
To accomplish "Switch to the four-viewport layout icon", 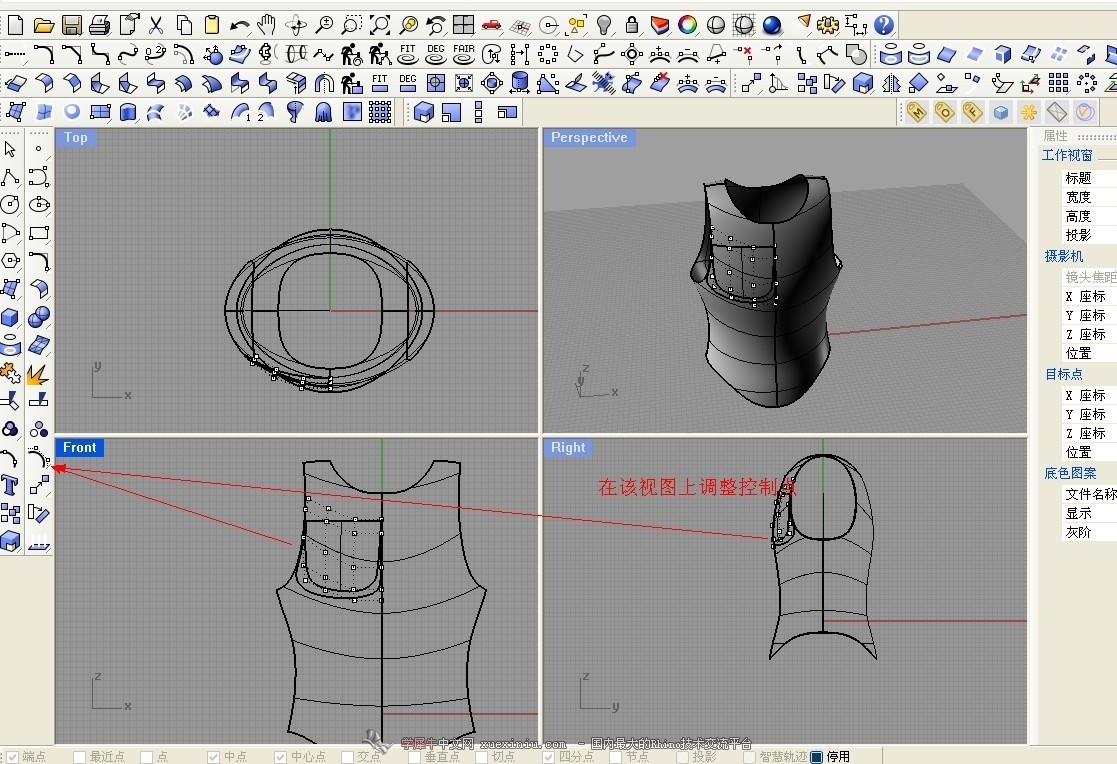I will [x=463, y=26].
